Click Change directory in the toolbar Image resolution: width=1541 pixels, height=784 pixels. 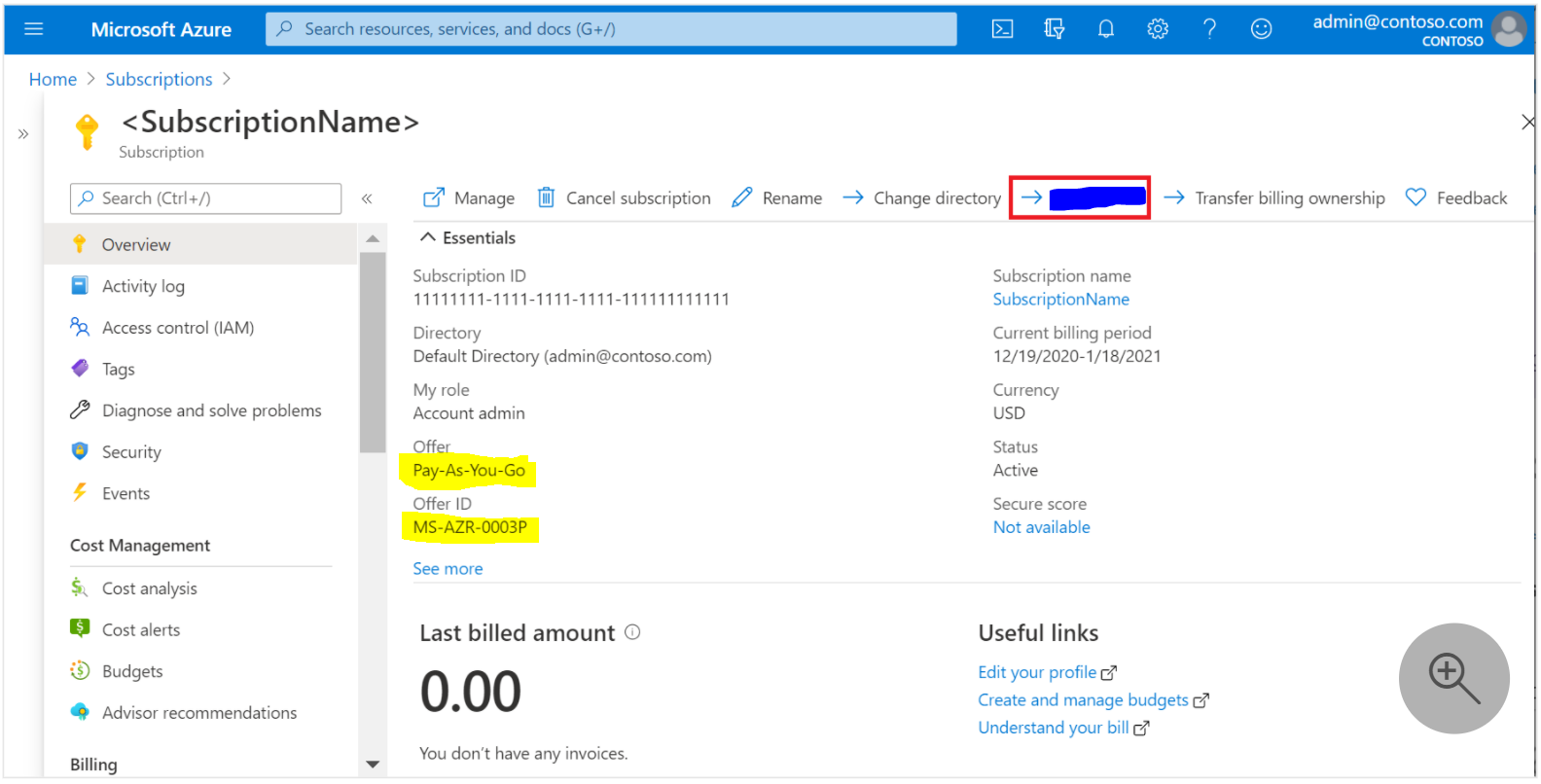(921, 198)
